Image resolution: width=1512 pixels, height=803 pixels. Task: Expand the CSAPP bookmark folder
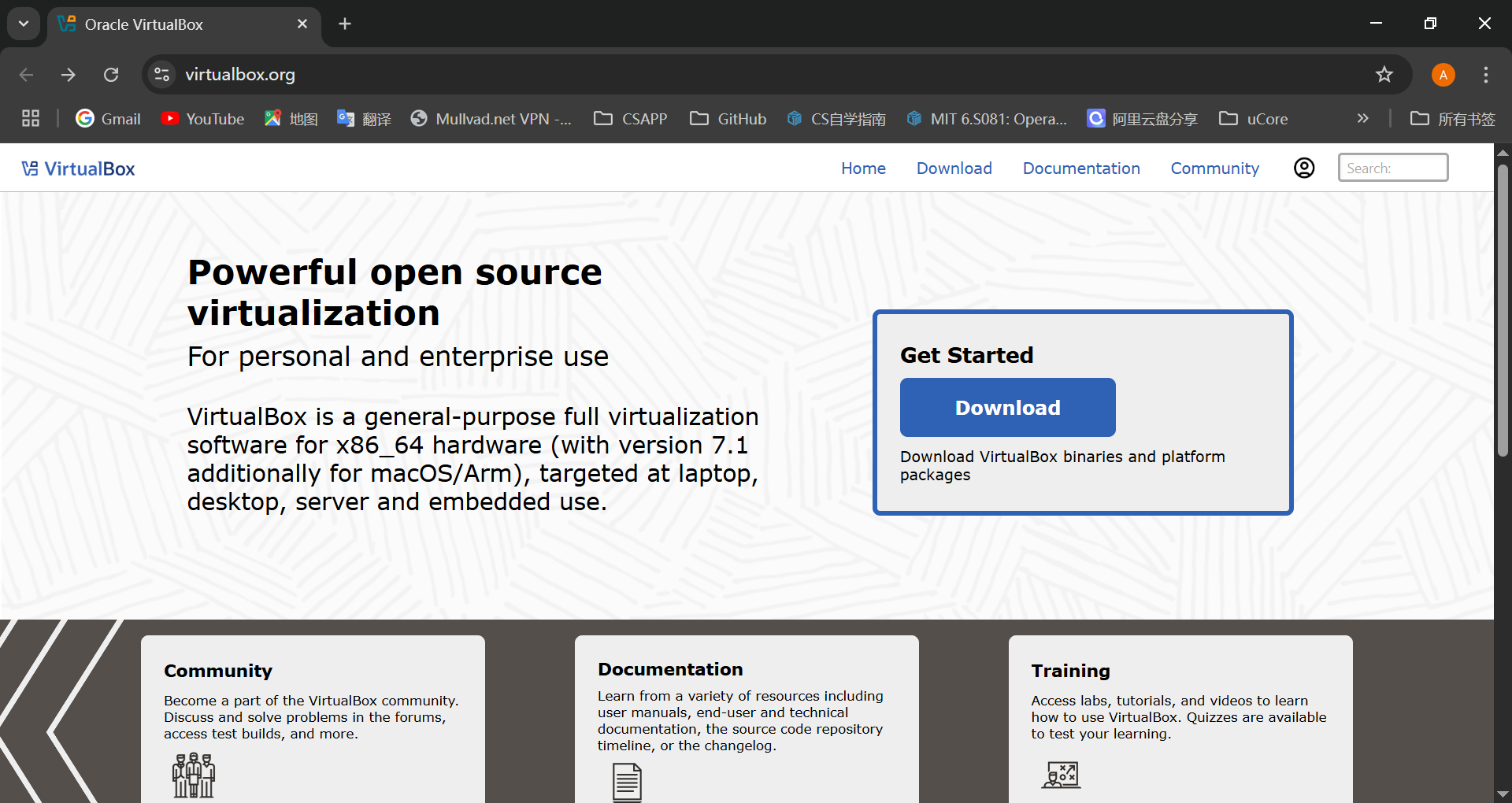coord(630,119)
